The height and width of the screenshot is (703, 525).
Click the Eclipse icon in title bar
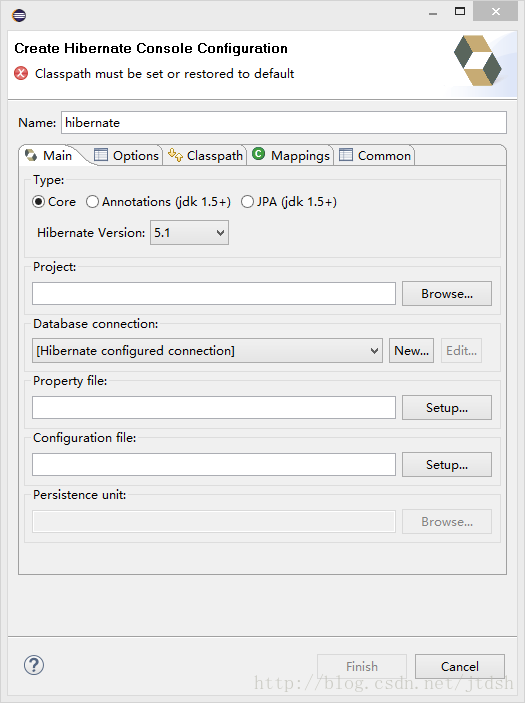click(x=19, y=15)
